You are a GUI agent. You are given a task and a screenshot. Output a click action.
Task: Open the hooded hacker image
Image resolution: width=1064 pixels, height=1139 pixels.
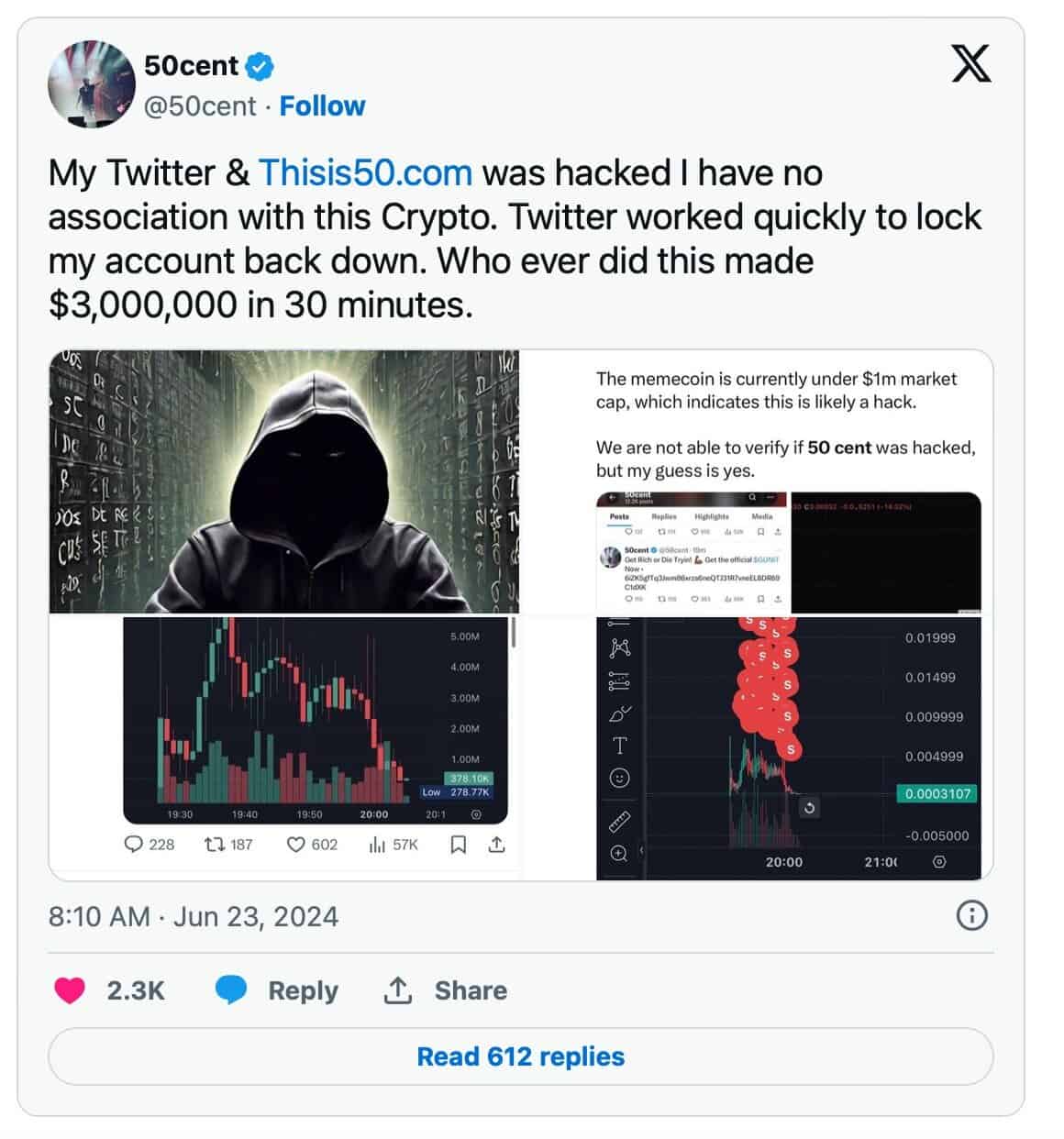[284, 481]
